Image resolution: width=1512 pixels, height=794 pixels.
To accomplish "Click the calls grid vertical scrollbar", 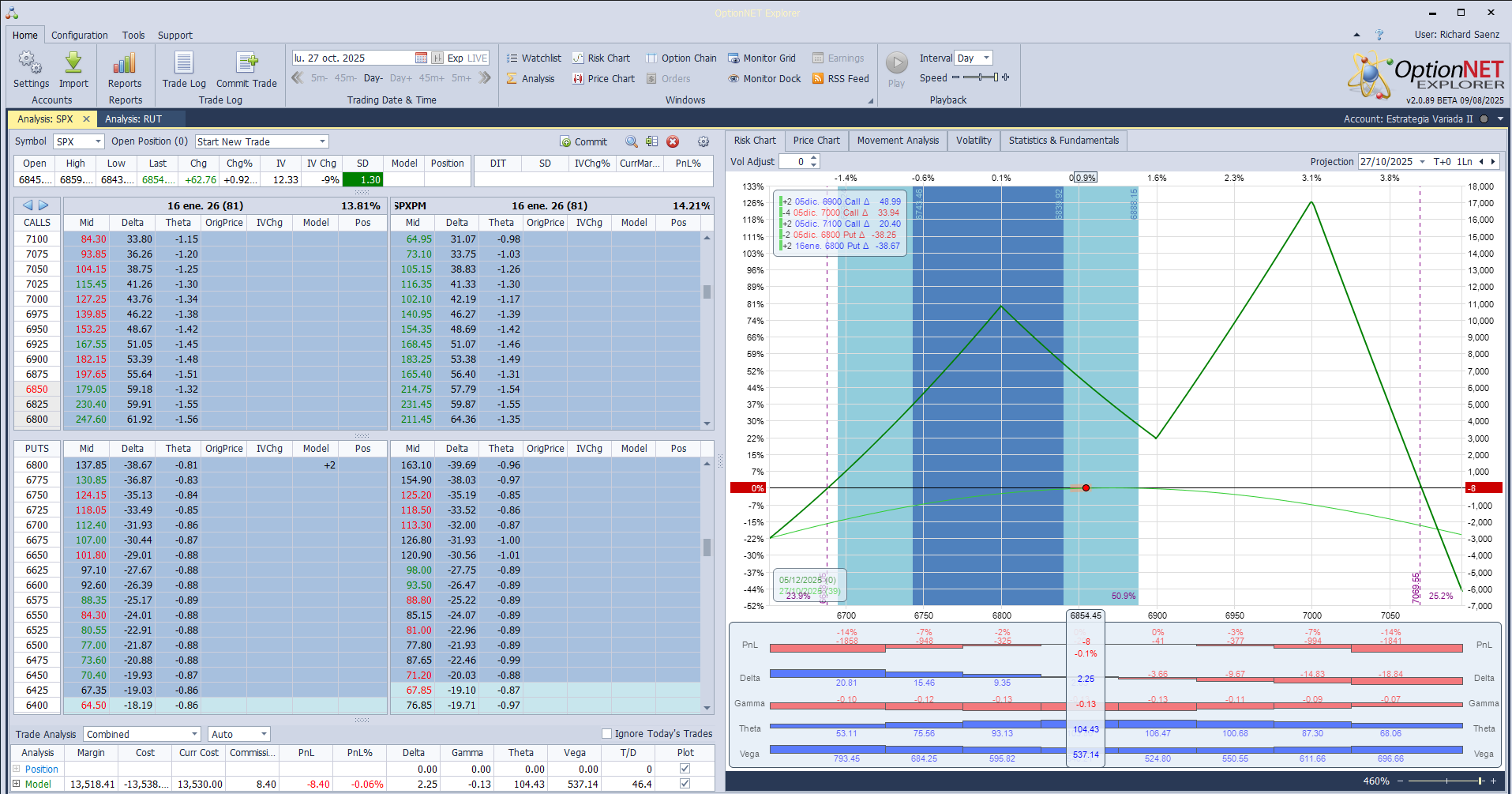I will click(x=707, y=330).
